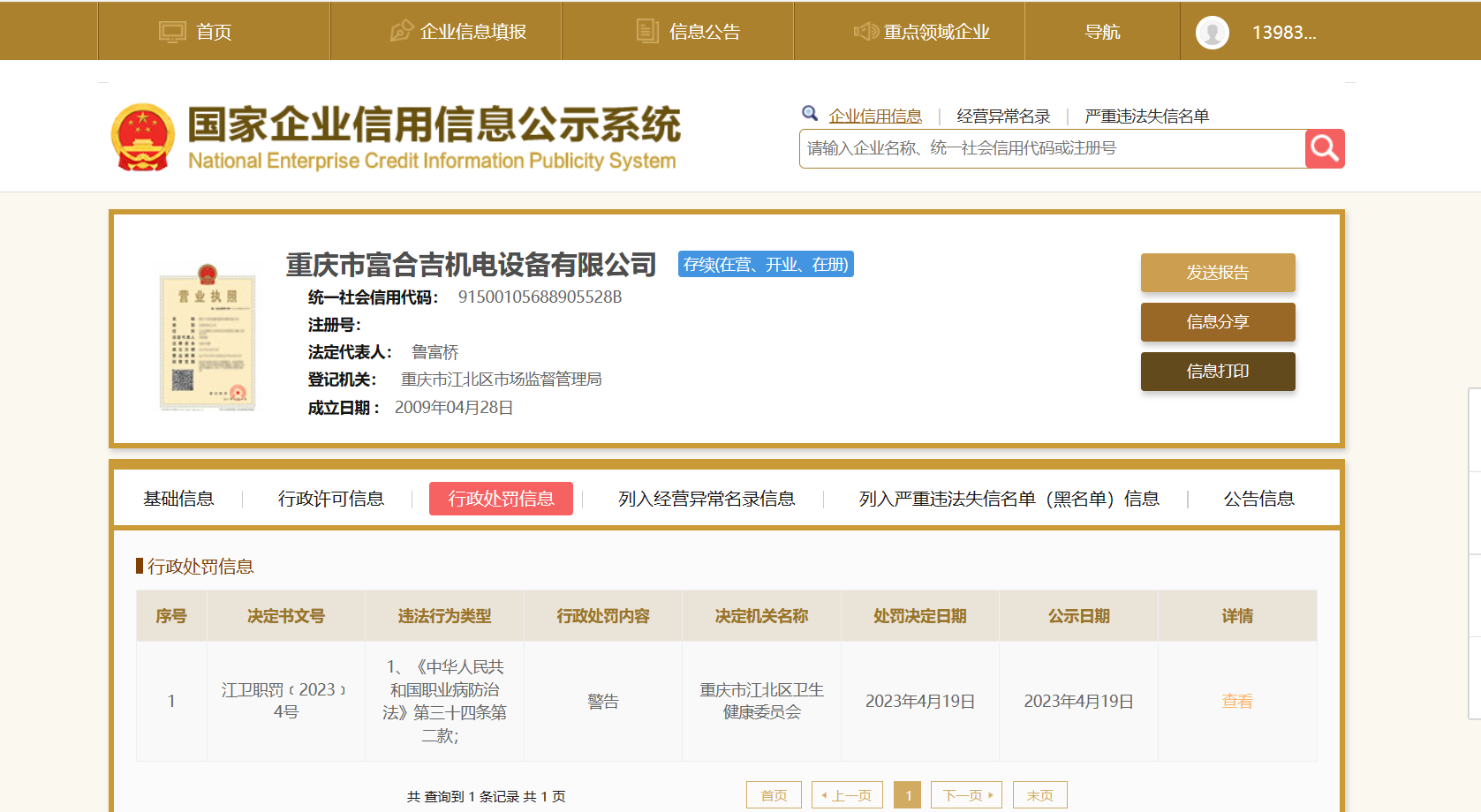The width and height of the screenshot is (1481, 812).
Task: Click the megaphone icon beside 重点领域企业
Action: 865,32
